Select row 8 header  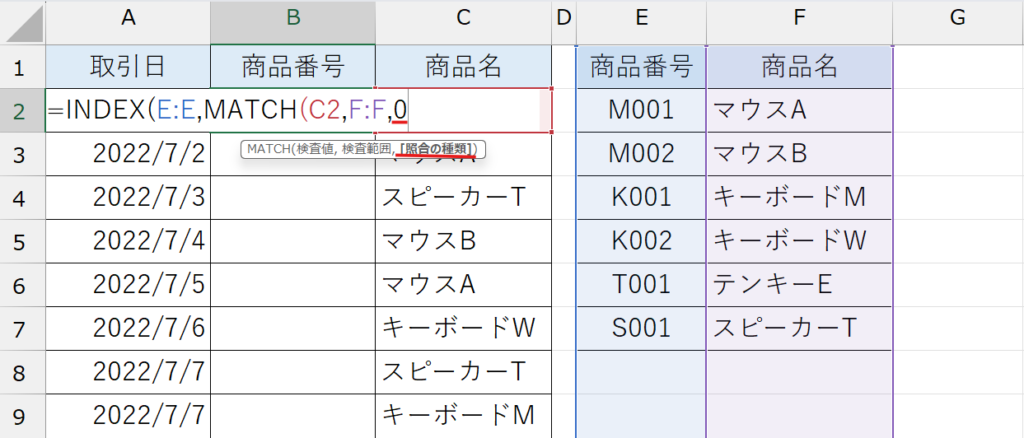click(x=23, y=373)
